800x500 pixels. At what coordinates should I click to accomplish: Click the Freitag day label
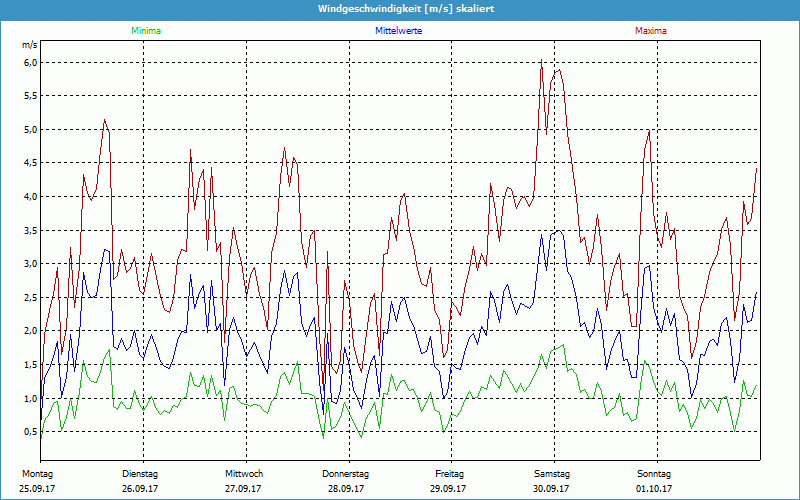click(449, 474)
